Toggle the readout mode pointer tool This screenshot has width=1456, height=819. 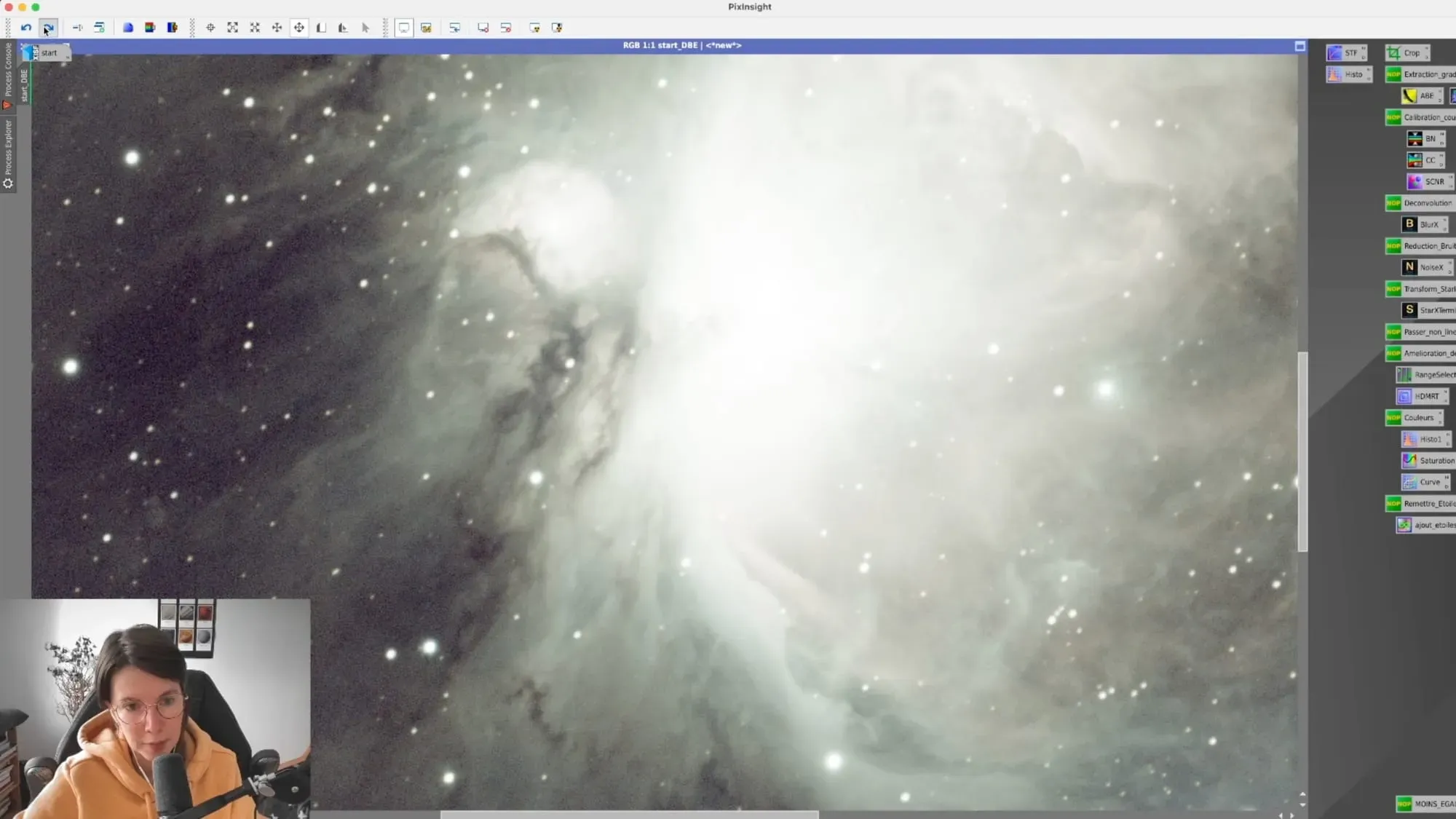[365, 28]
